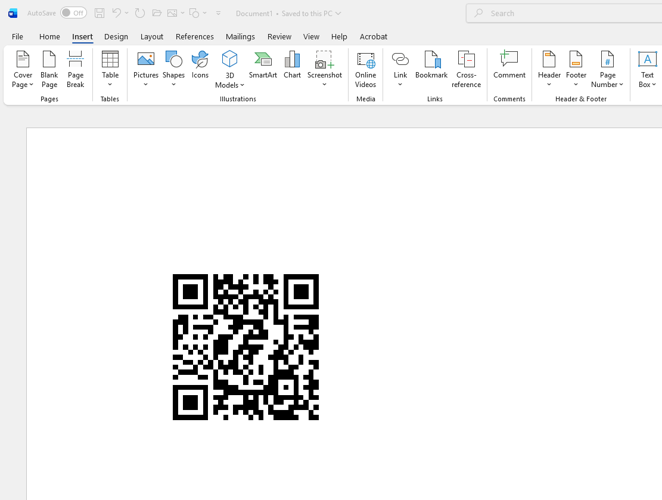Click the Redo icon

click(x=140, y=13)
